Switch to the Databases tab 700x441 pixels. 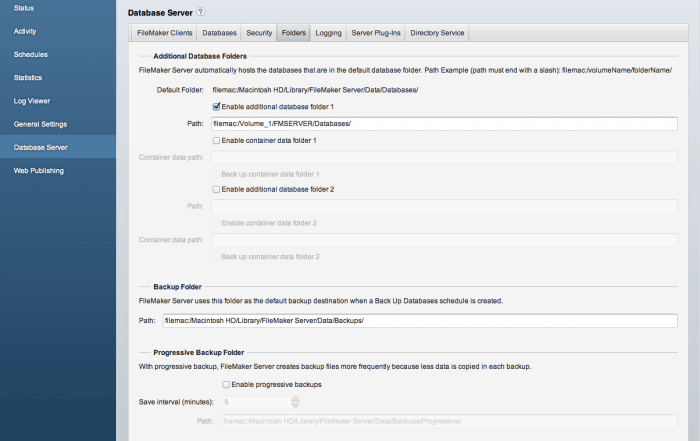(x=219, y=33)
